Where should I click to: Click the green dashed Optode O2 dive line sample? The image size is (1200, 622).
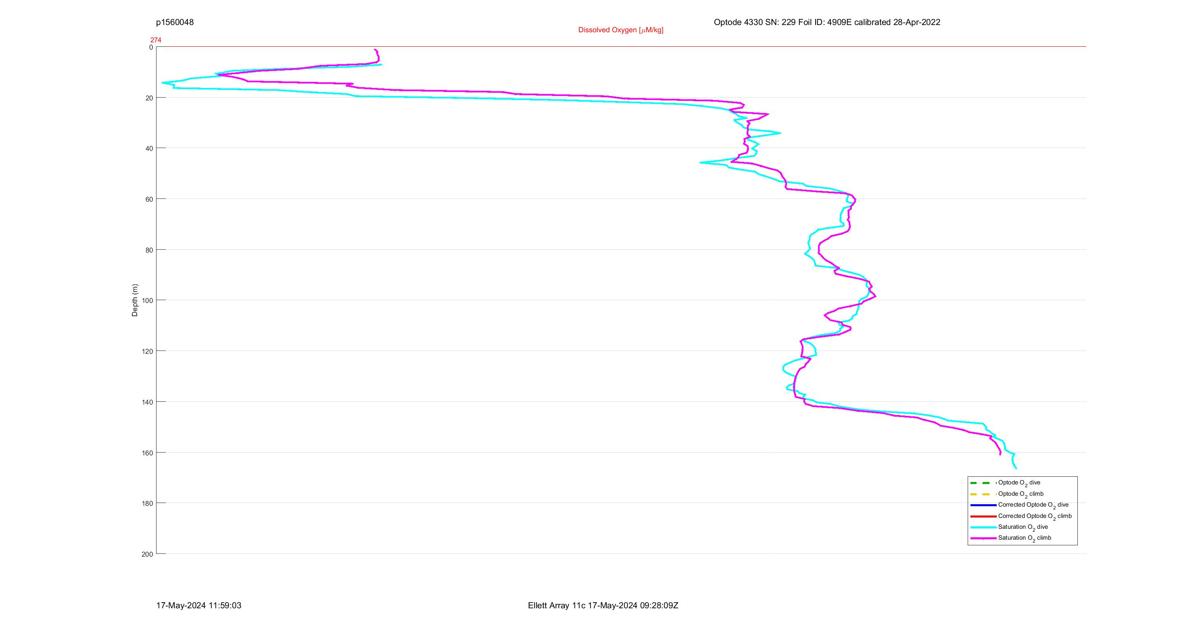pyautogui.click(x=982, y=483)
